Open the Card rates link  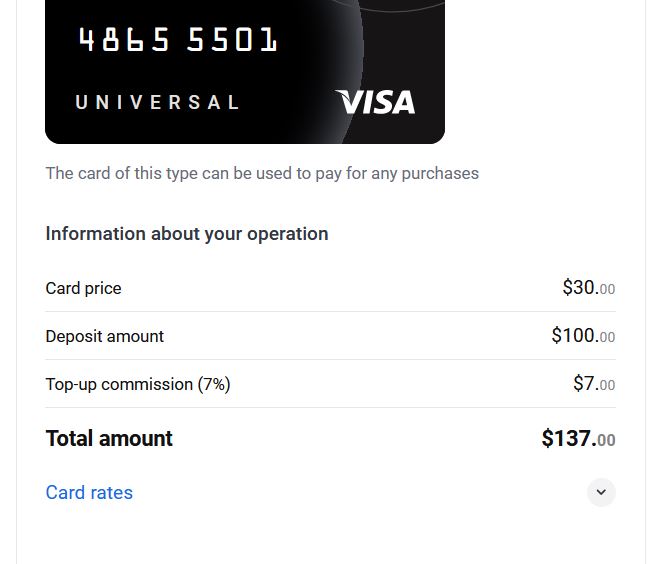[x=89, y=492]
